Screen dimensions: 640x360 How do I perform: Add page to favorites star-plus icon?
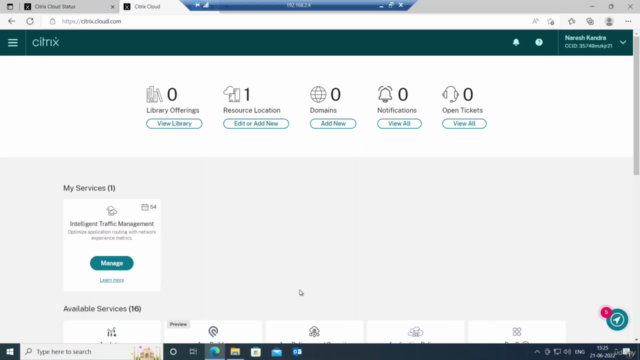(x=551, y=21)
